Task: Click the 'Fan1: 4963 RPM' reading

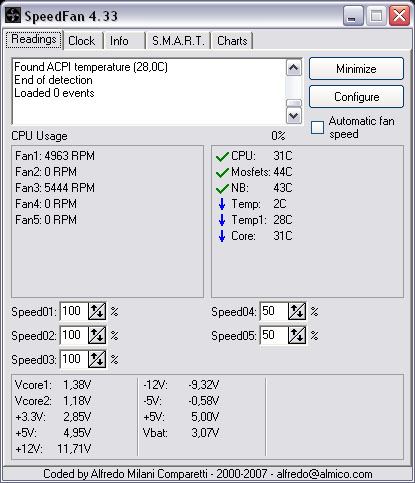Action: tap(55, 156)
